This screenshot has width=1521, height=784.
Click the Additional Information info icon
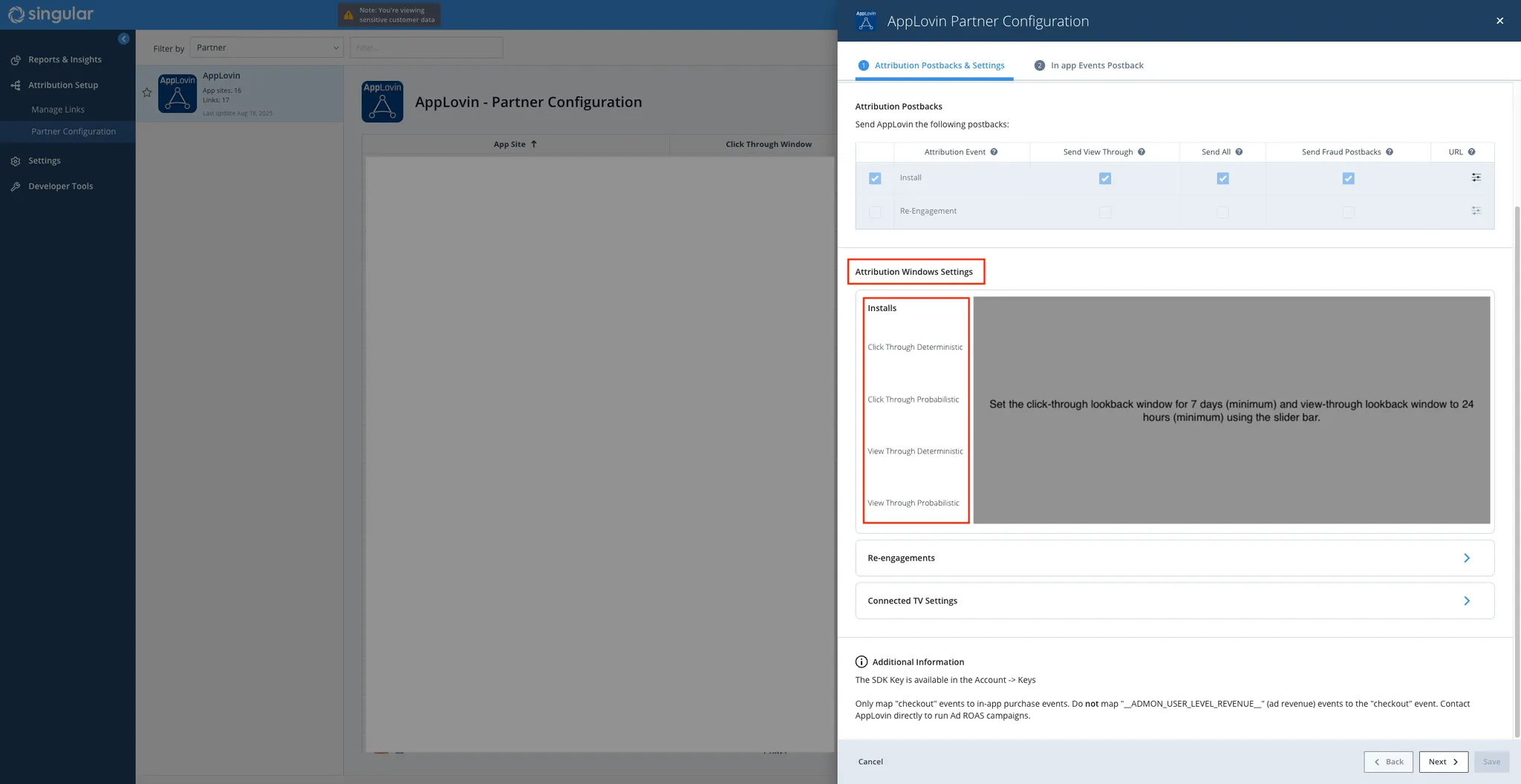(862, 662)
